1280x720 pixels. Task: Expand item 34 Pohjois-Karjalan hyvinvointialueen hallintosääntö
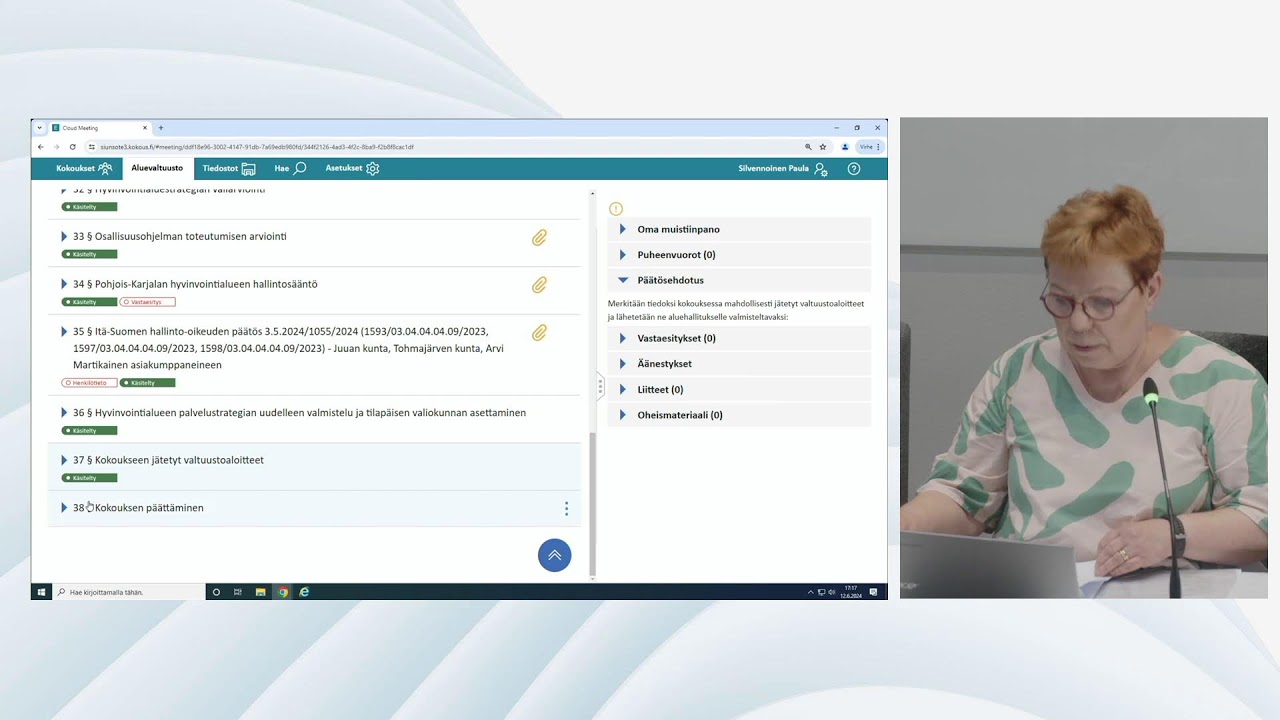[x=65, y=284]
